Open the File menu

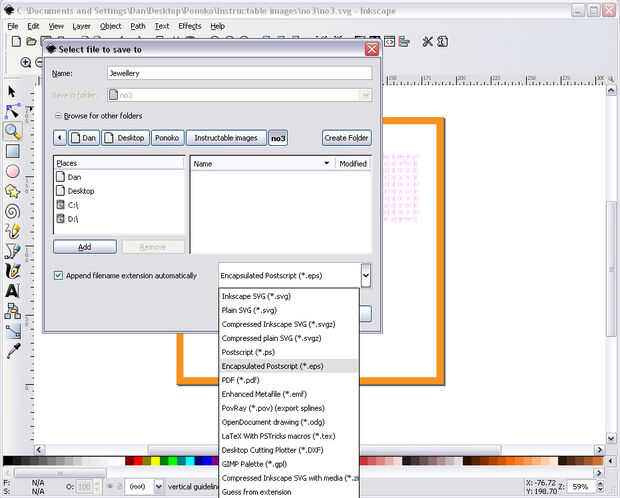click(x=13, y=26)
